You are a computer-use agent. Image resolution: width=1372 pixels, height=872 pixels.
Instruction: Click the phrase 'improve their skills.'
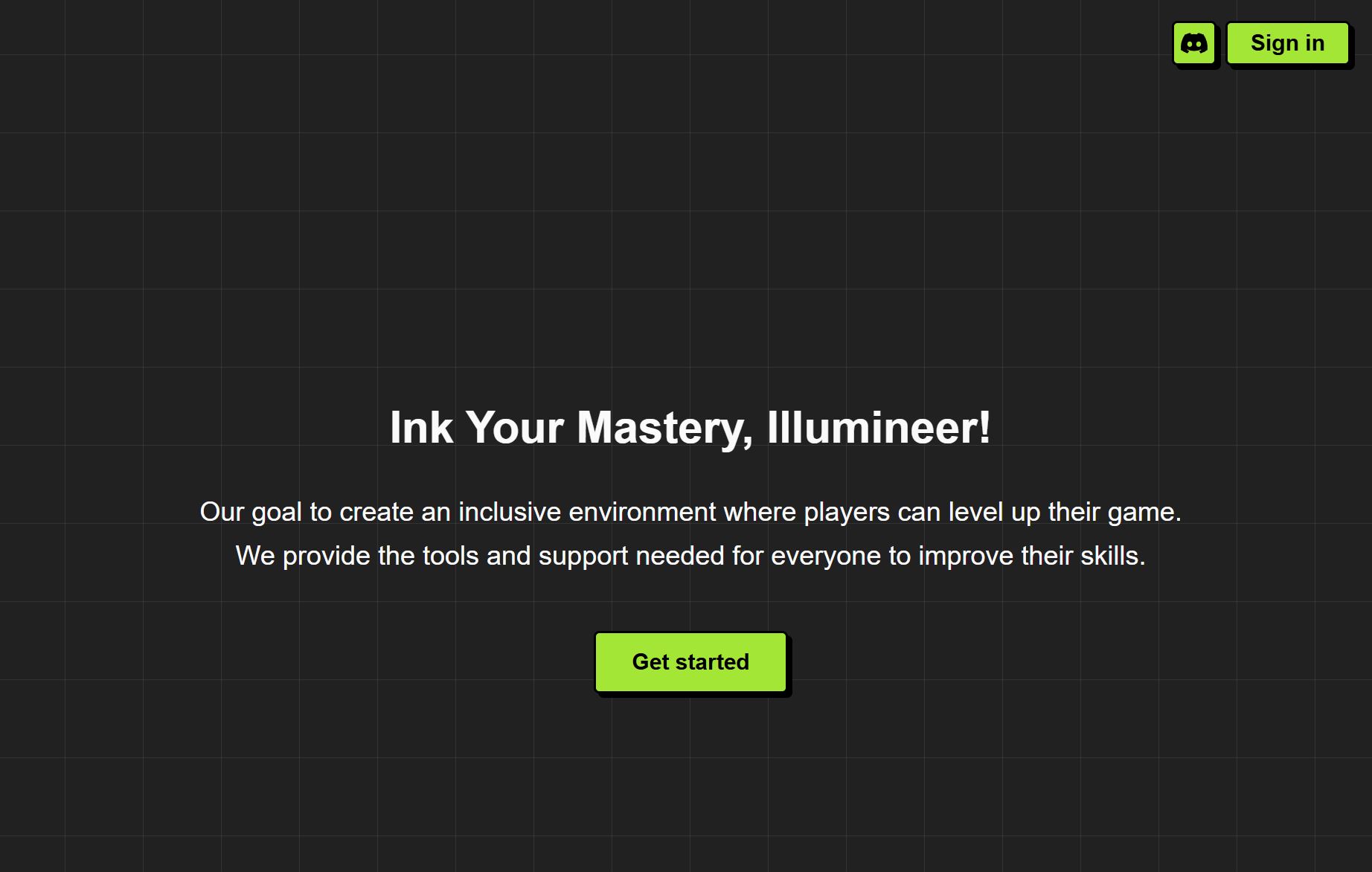[1032, 556]
